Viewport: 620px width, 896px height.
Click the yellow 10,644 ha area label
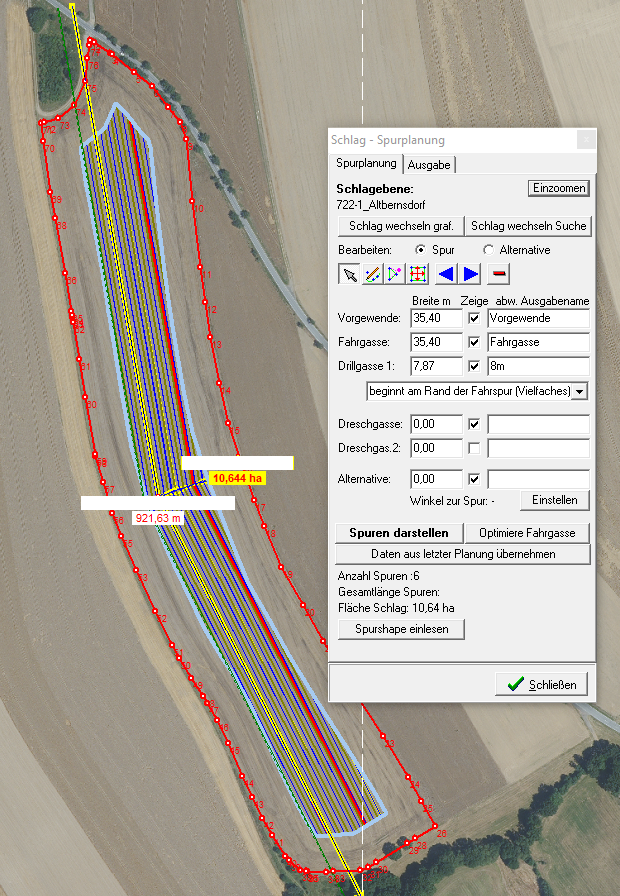click(x=238, y=478)
